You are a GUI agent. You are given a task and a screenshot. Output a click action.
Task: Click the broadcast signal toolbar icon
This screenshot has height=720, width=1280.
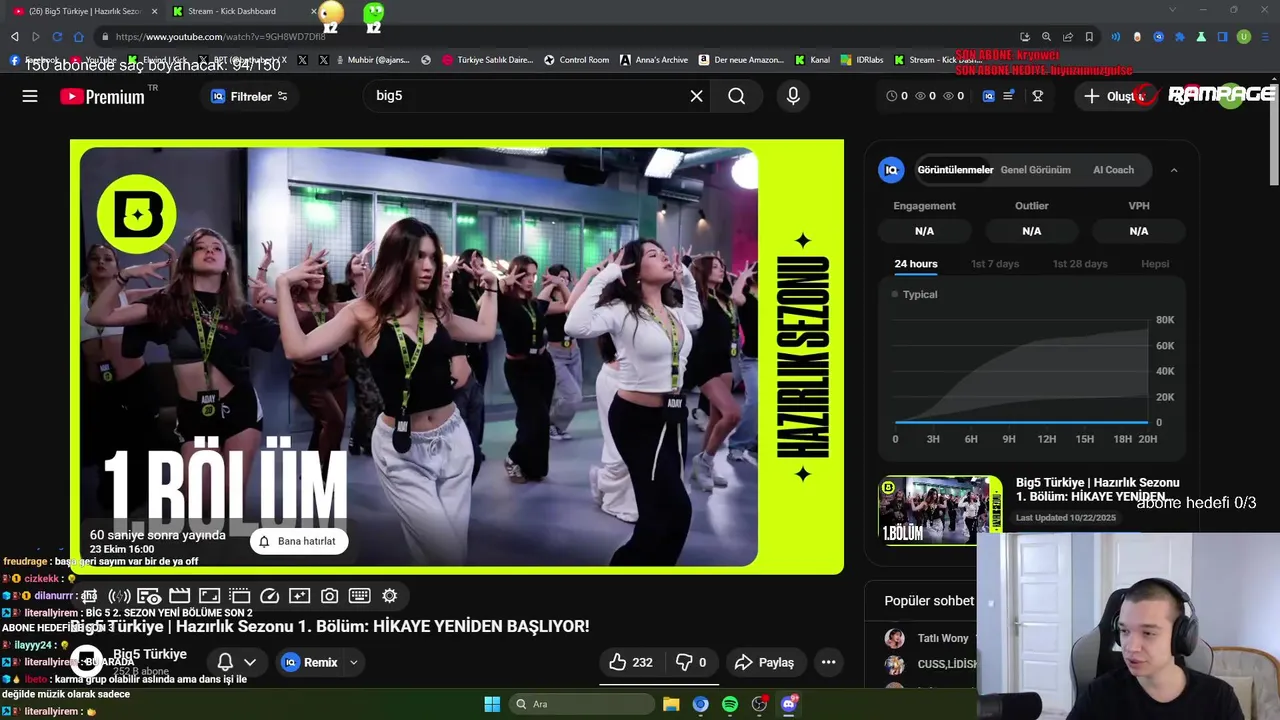click(119, 596)
